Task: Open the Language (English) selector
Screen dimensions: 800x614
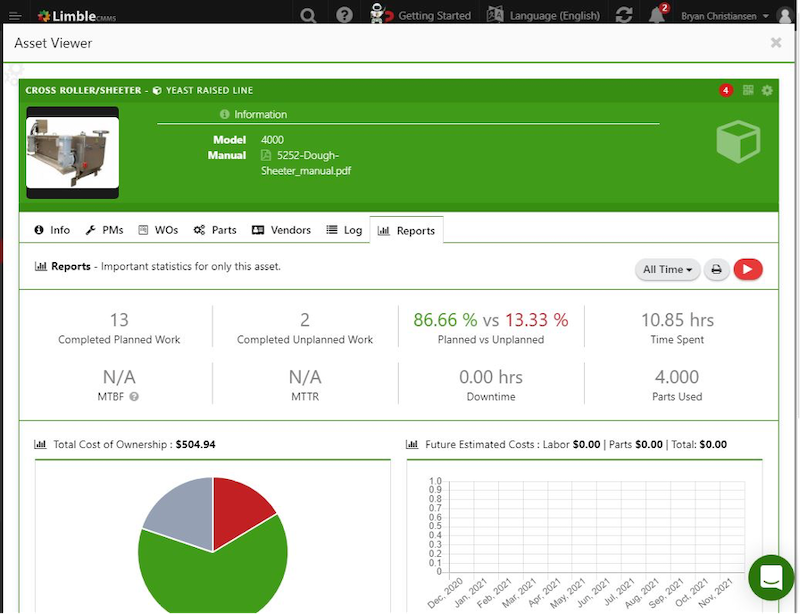Action: pyautogui.click(x=544, y=15)
